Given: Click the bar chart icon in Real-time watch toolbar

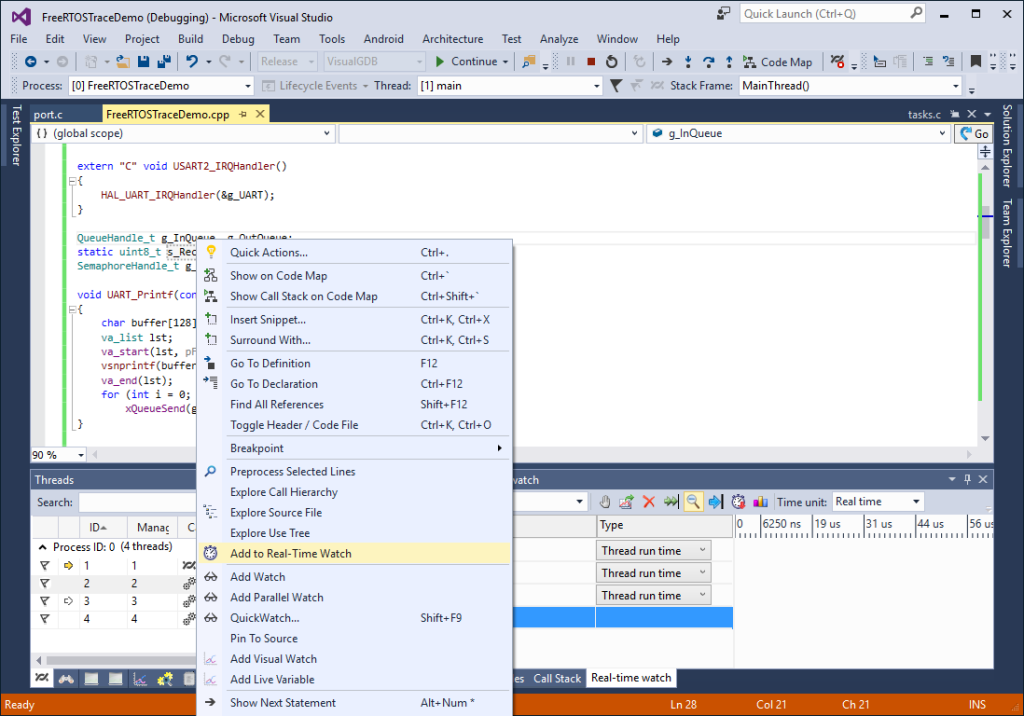Looking at the screenshot, I should 760,501.
